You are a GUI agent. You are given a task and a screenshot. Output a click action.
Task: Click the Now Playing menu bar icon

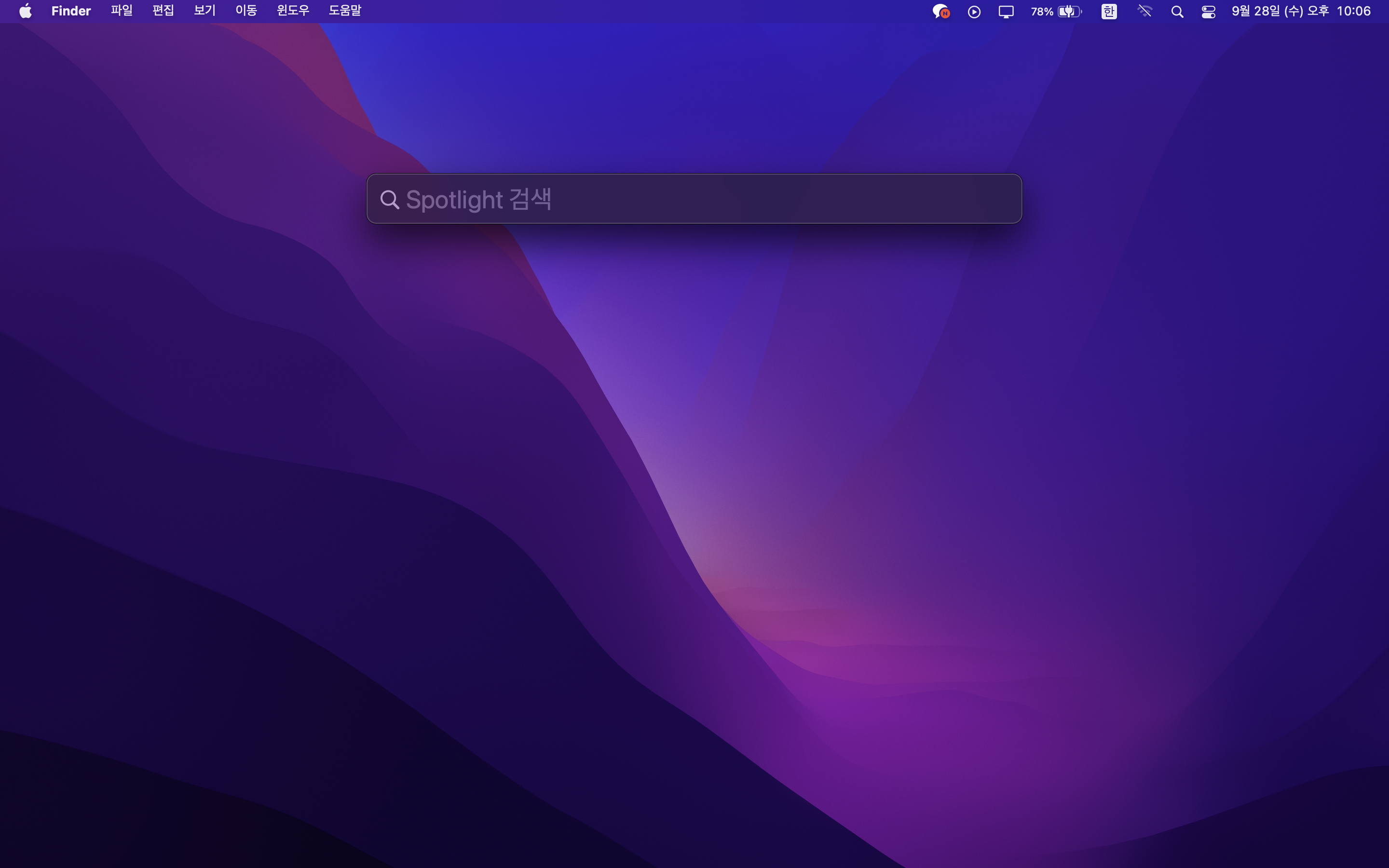[x=974, y=12]
